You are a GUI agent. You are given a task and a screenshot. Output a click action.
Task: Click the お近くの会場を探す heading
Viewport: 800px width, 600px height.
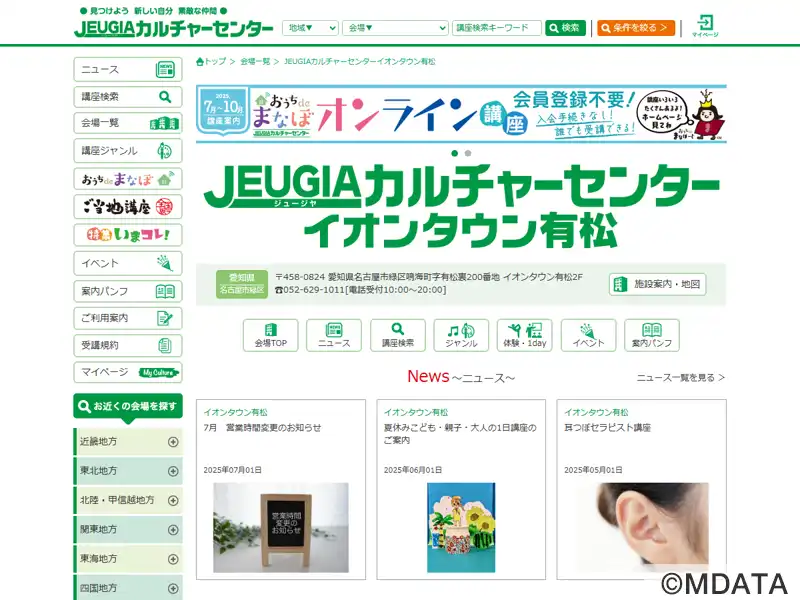(x=128, y=407)
